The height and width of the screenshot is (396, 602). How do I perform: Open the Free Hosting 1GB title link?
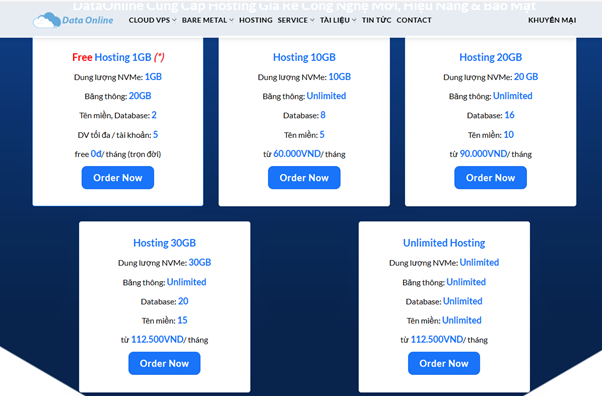[x=118, y=57]
